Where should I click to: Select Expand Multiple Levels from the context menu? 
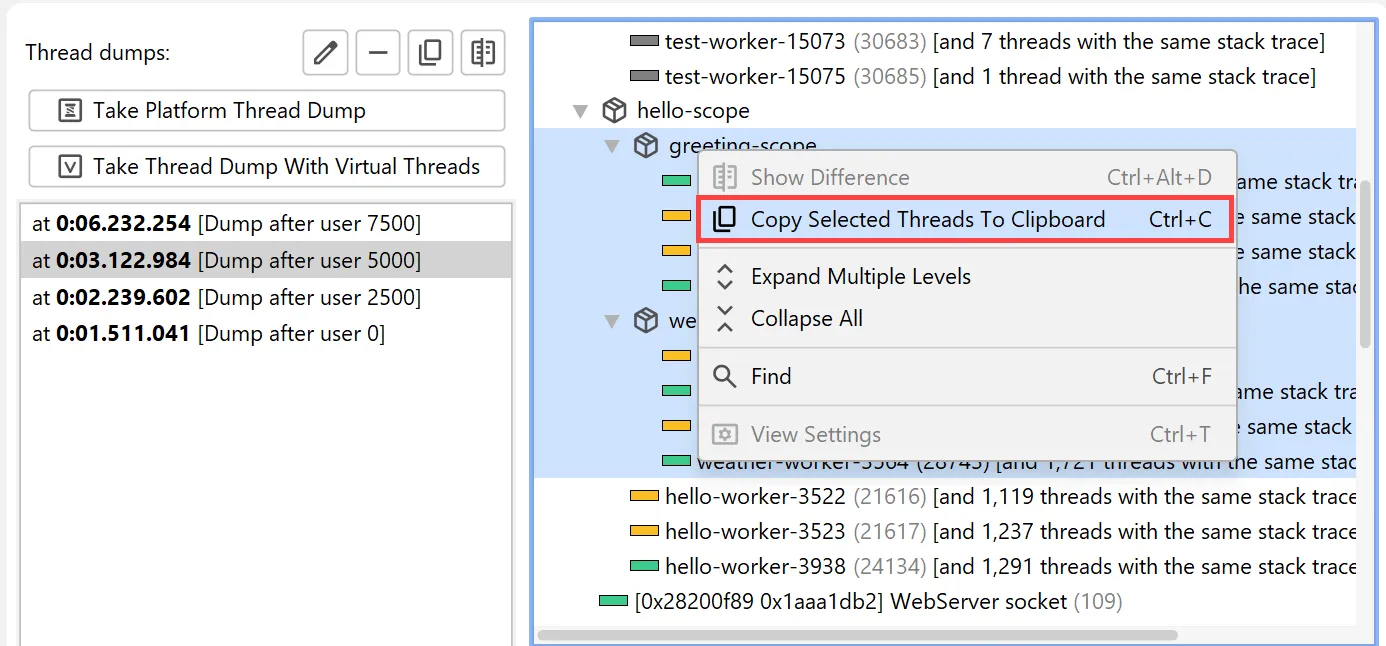(x=860, y=277)
